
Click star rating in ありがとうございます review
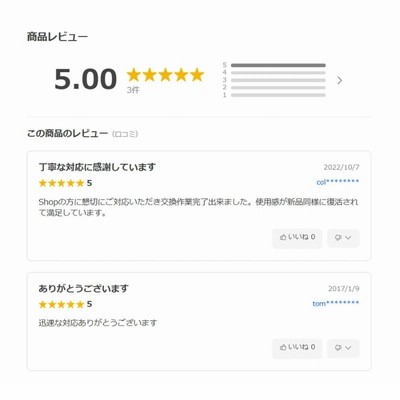tap(61, 304)
